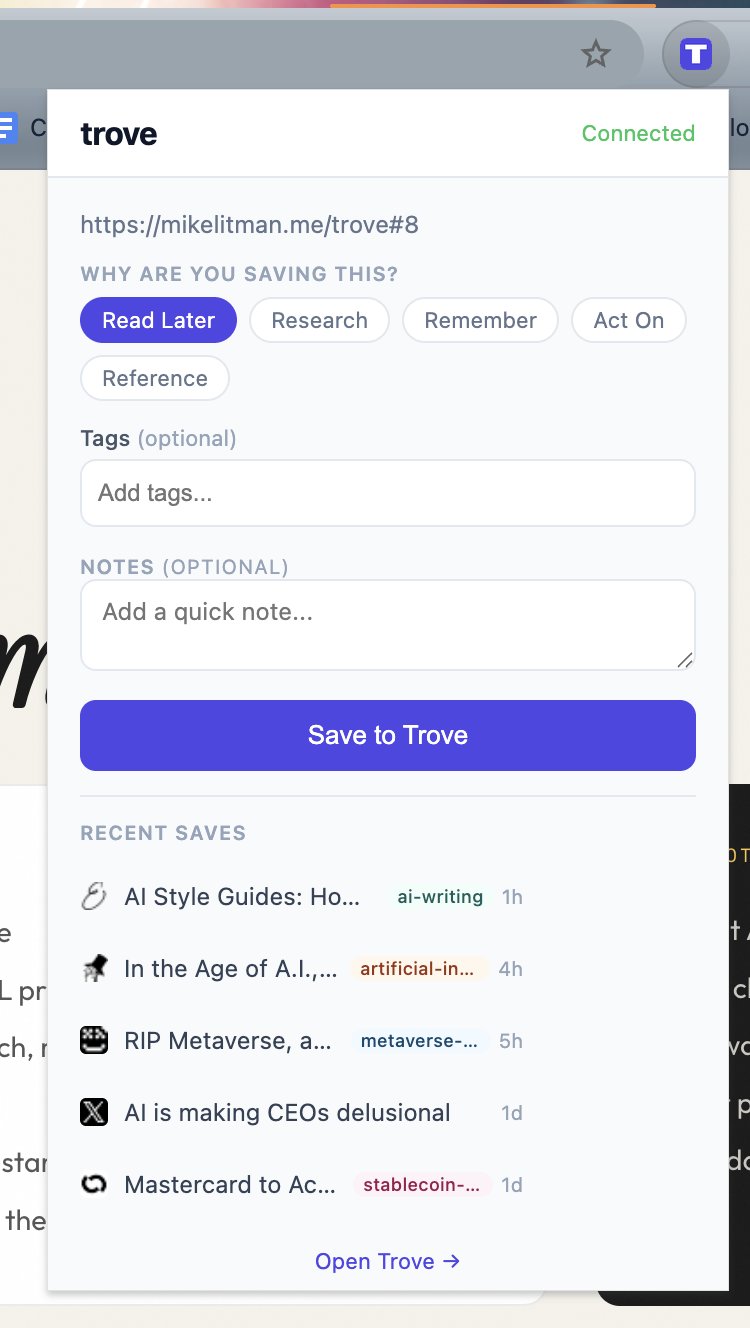This screenshot has width=750, height=1328.
Task: Click the trove wordmark logo
Action: pyautogui.click(x=118, y=134)
